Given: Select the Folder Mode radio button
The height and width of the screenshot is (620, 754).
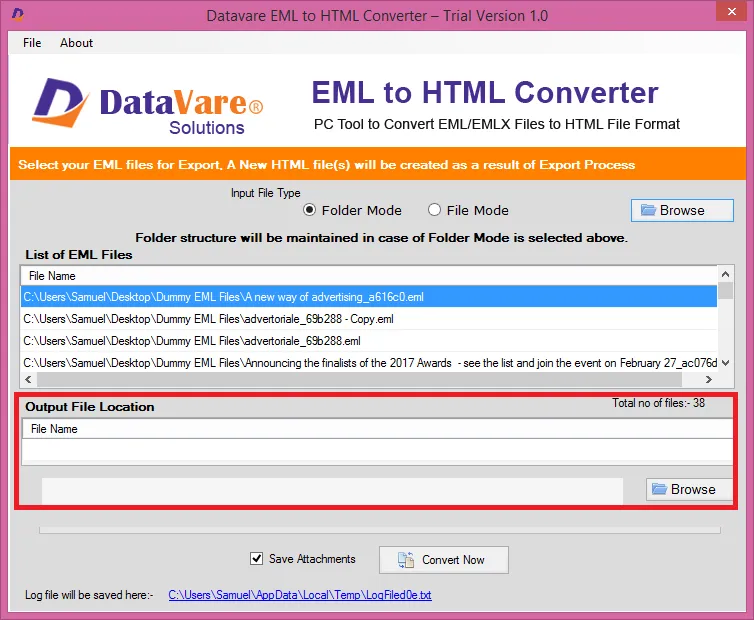Looking at the screenshot, I should [x=309, y=210].
